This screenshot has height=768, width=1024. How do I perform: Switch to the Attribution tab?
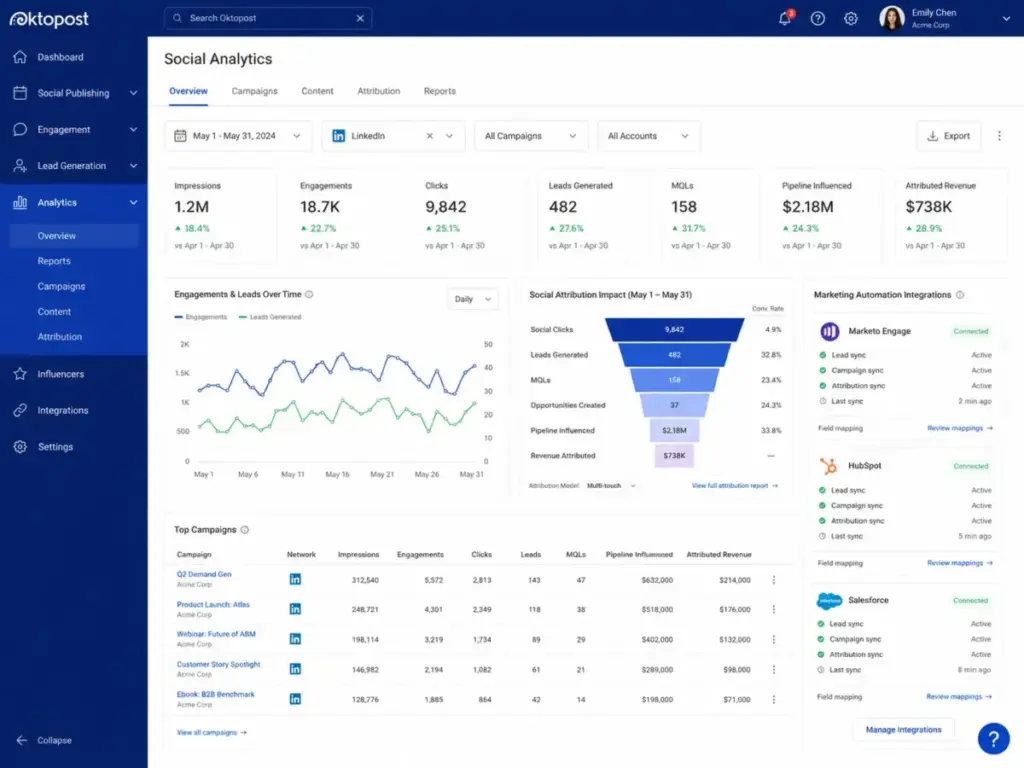pyautogui.click(x=379, y=91)
